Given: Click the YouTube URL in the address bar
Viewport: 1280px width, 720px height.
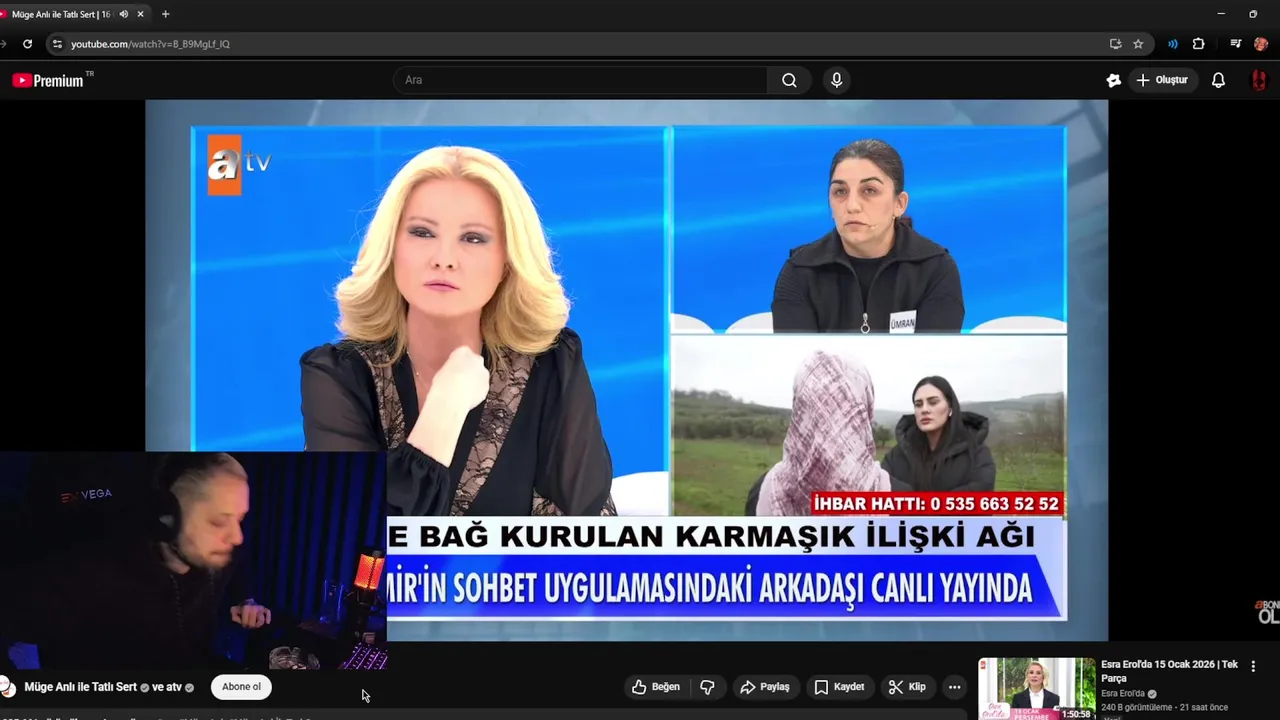Looking at the screenshot, I should pos(150,44).
